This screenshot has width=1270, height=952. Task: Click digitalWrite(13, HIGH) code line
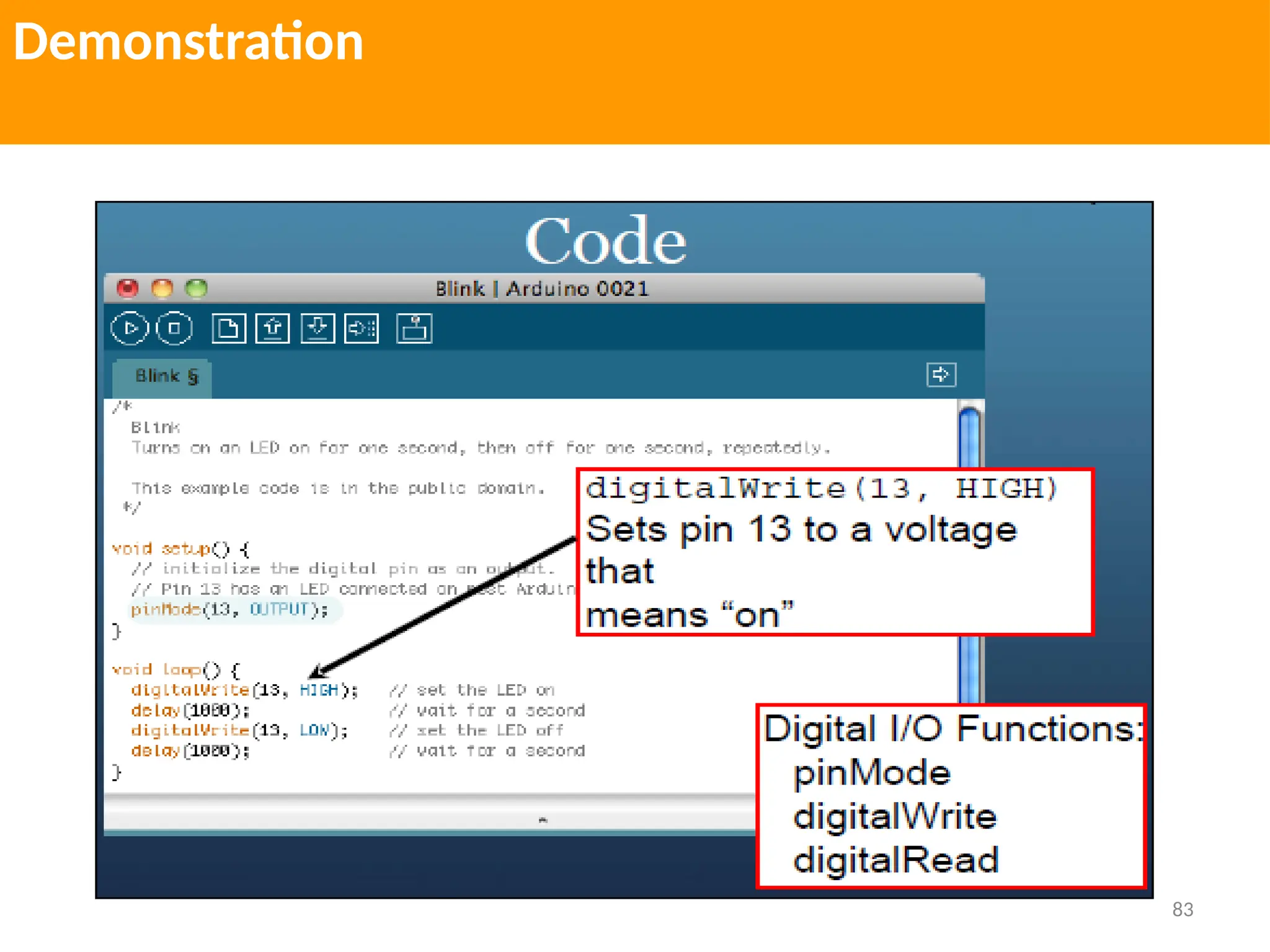point(244,690)
